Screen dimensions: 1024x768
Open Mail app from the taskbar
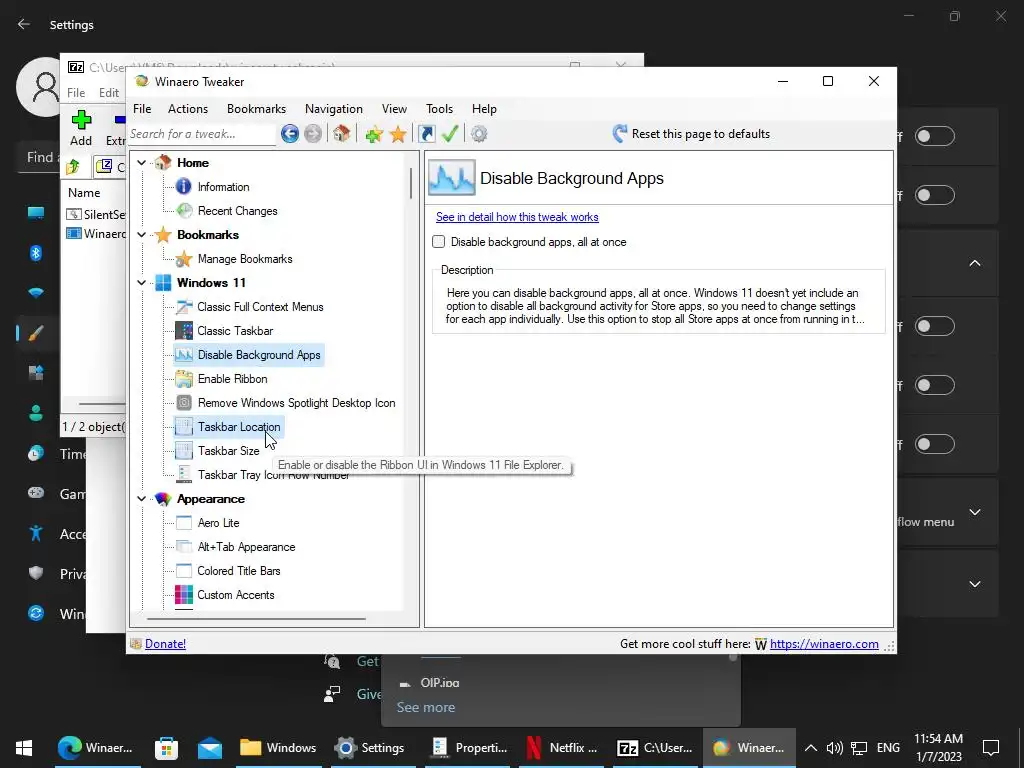click(210, 748)
